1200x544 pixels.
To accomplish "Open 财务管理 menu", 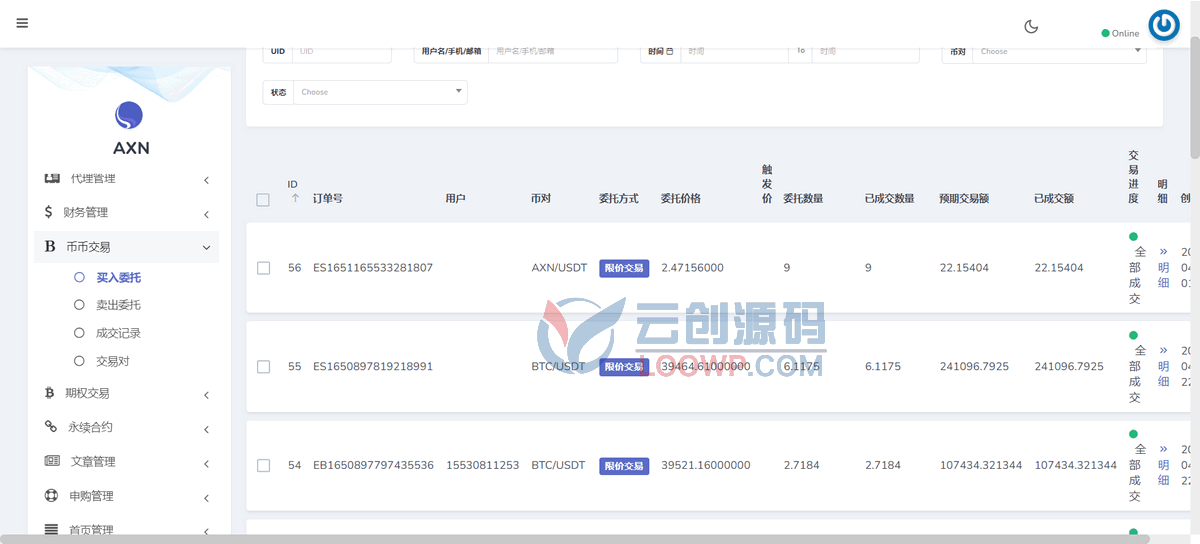I will coord(126,212).
